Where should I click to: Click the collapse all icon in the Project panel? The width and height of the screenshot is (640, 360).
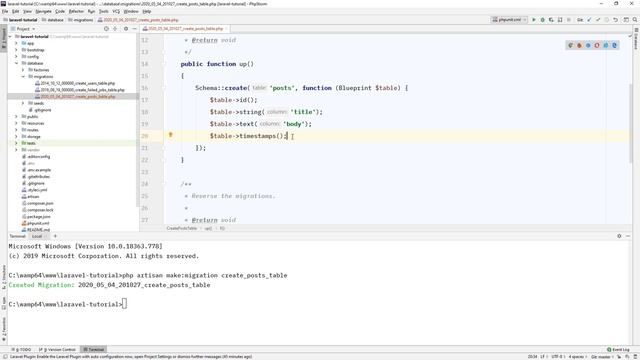click(115, 29)
